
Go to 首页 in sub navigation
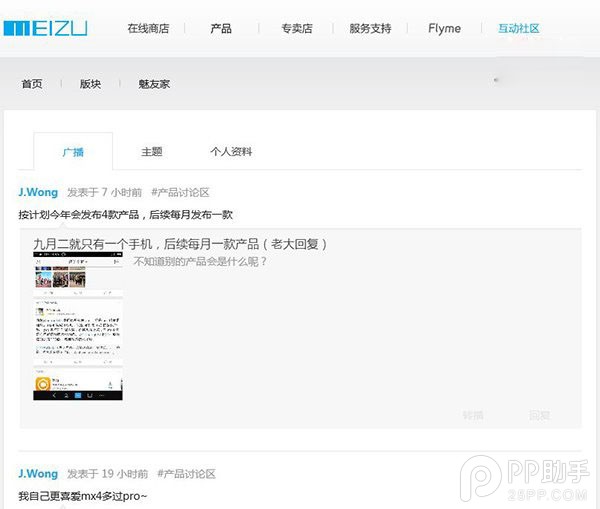(32, 84)
